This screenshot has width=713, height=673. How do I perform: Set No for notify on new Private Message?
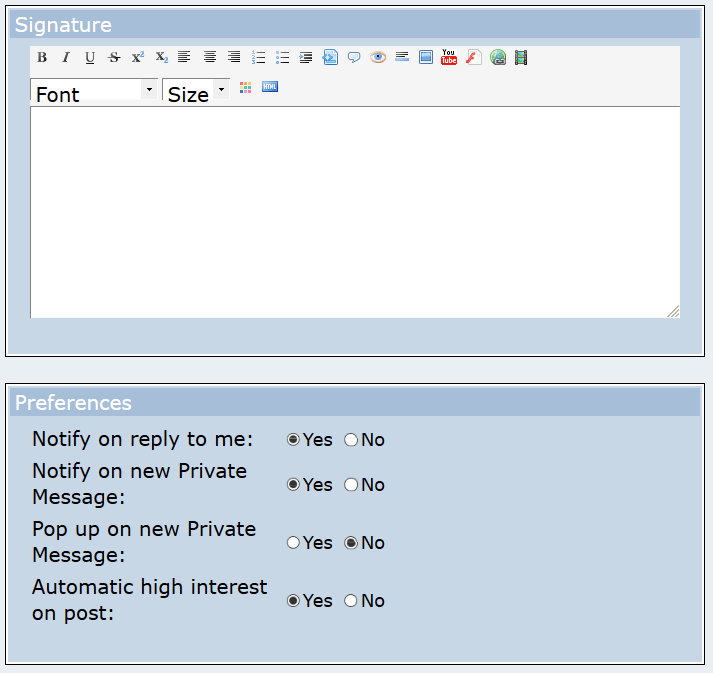click(351, 485)
